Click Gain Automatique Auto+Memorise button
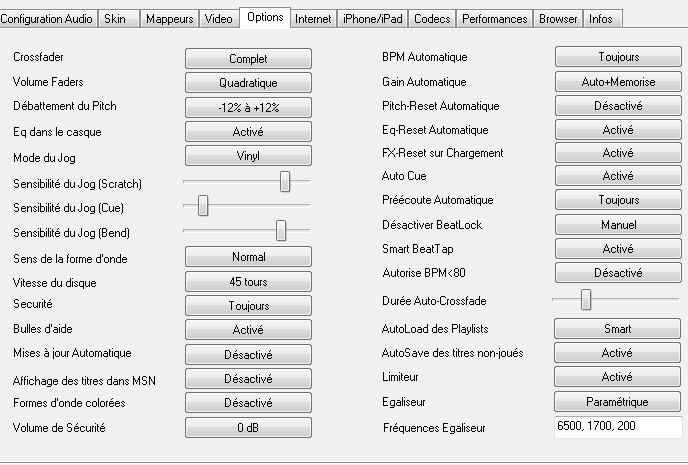The height and width of the screenshot is (465, 688). (x=618, y=82)
